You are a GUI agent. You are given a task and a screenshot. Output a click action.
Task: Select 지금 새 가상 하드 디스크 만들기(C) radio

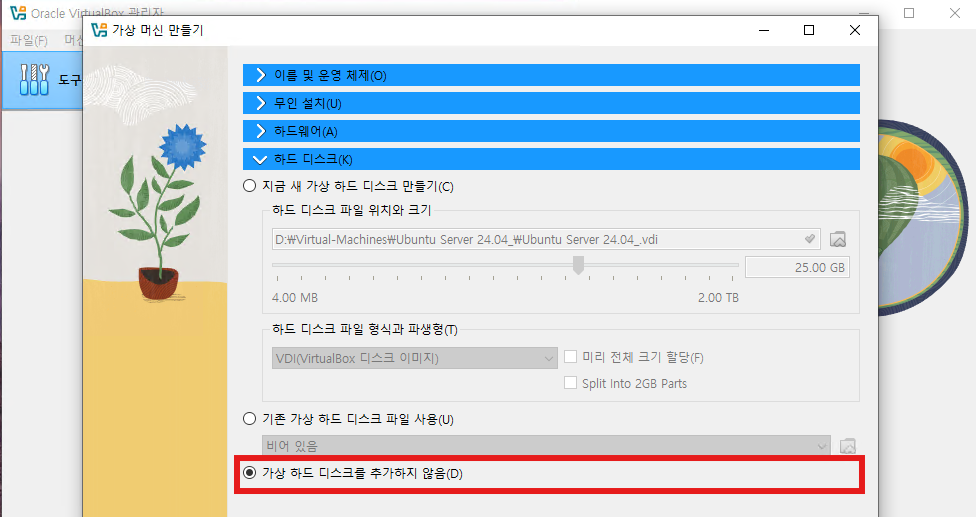(250, 186)
